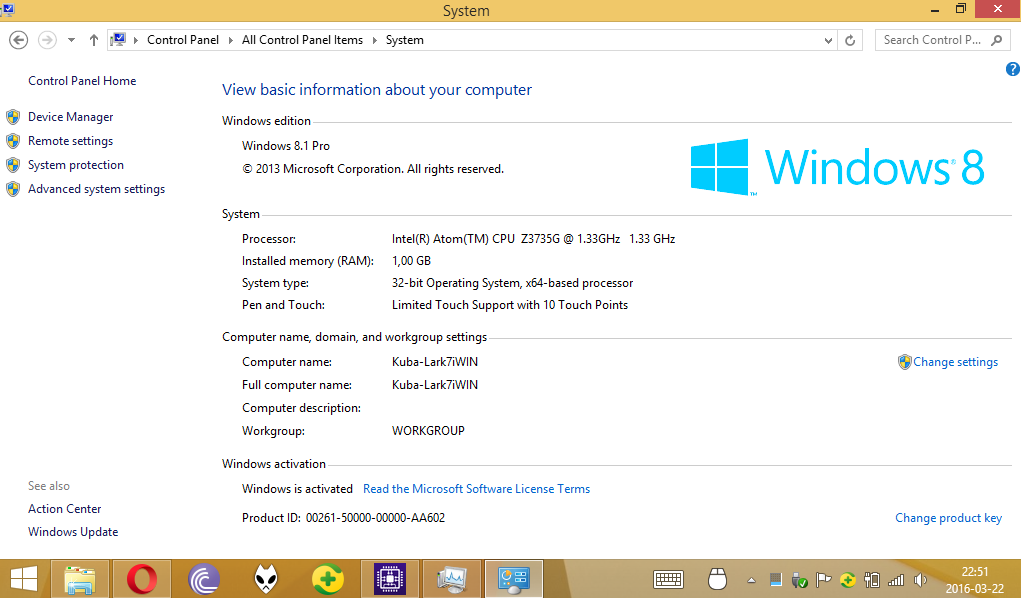Open the green plus taskbar app
The width and height of the screenshot is (1021, 598).
click(328, 579)
